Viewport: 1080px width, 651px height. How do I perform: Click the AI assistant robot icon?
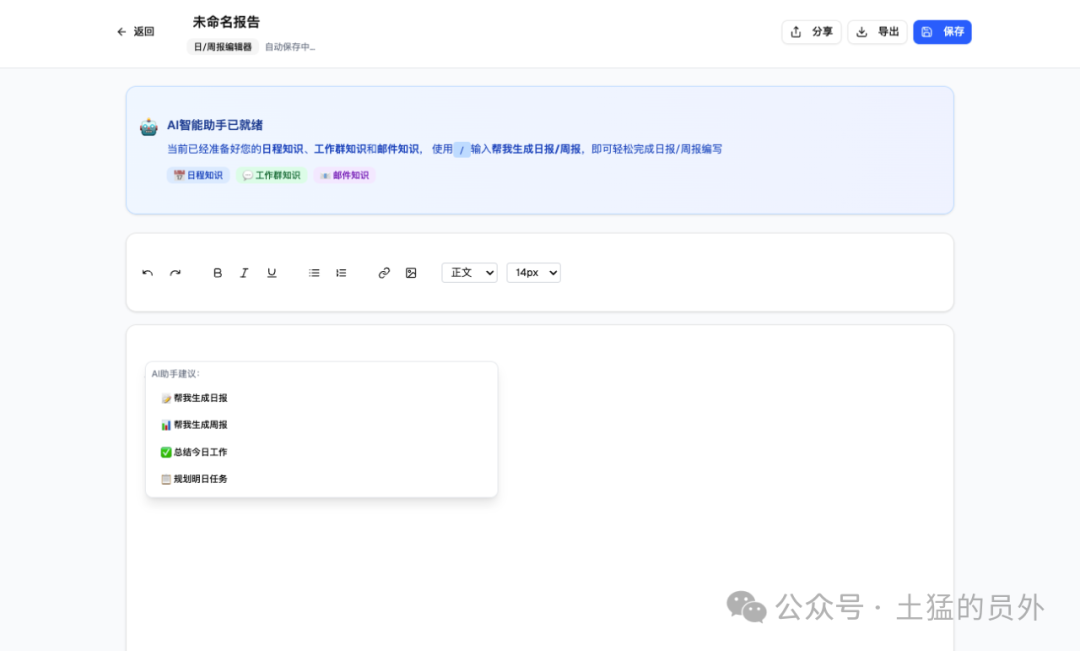tap(148, 127)
